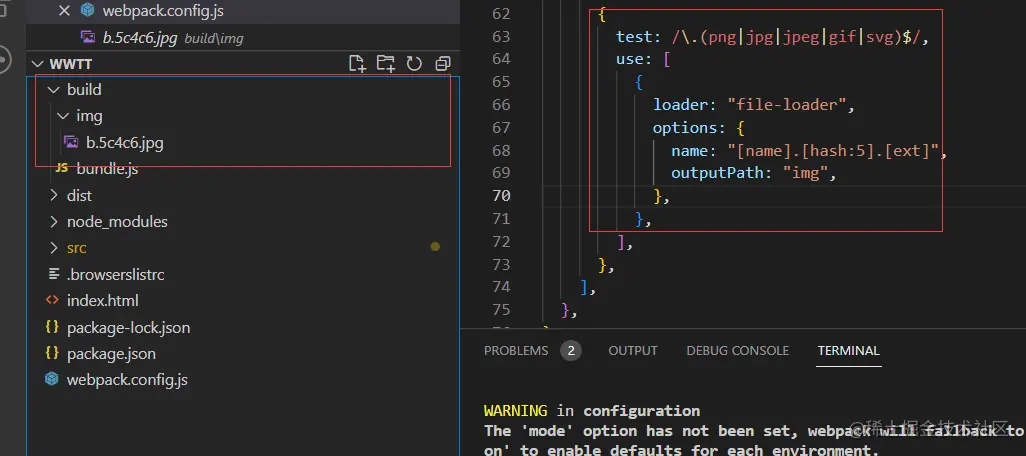The height and width of the screenshot is (456, 1026).
Task: Expand the node_modules folder chevron
Action: [54, 221]
